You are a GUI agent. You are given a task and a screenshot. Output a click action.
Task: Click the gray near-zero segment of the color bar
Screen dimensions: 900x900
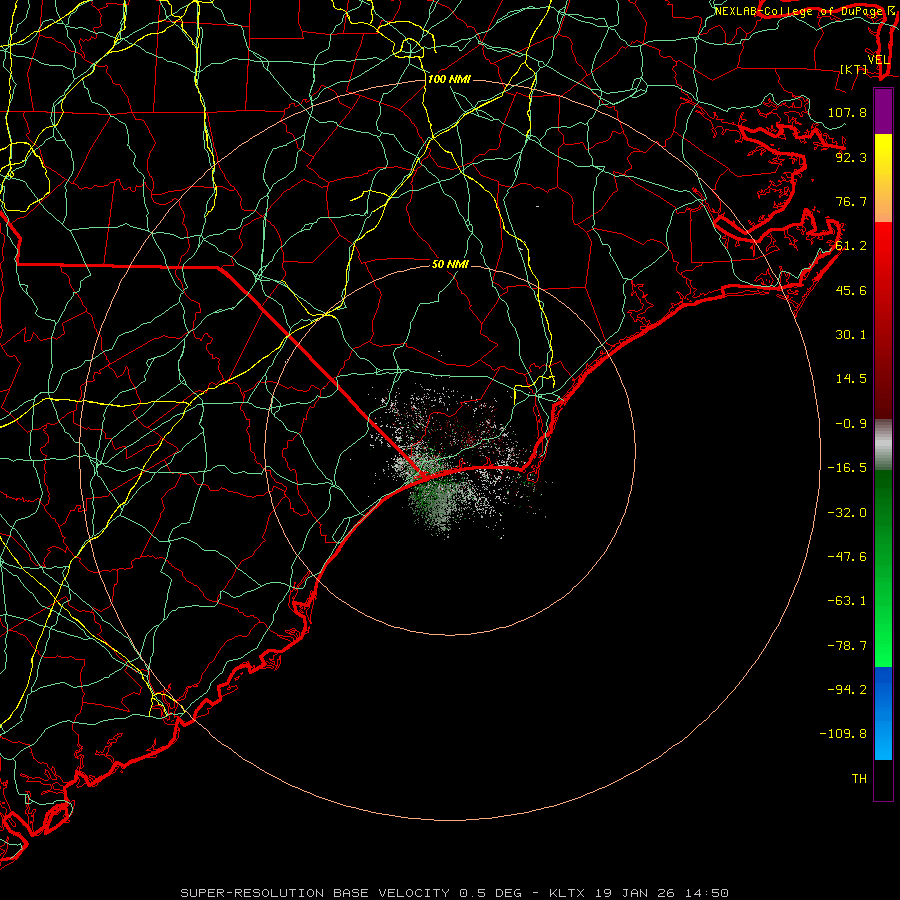click(x=883, y=445)
